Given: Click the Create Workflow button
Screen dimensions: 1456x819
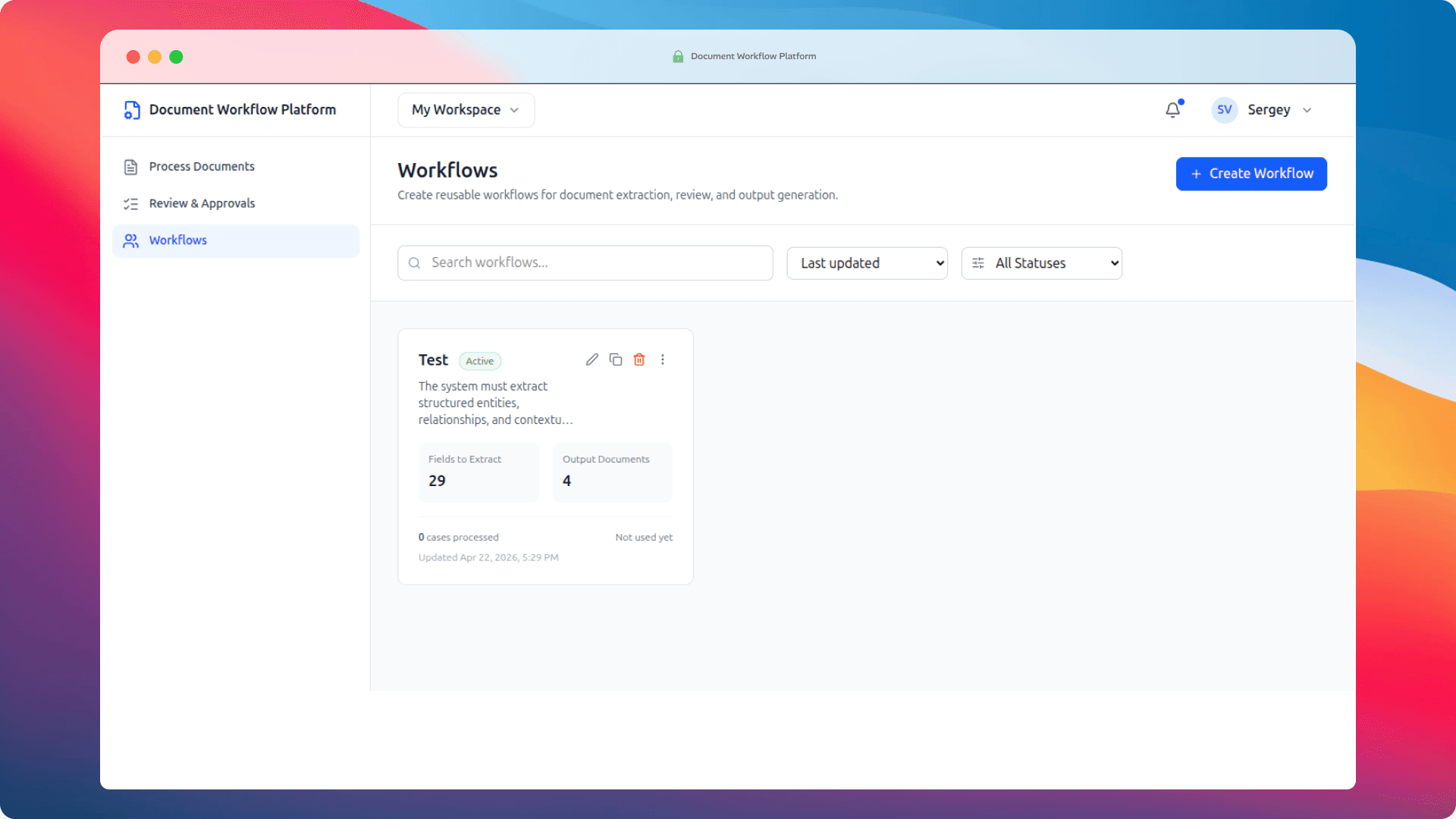Looking at the screenshot, I should pyautogui.click(x=1250, y=174).
